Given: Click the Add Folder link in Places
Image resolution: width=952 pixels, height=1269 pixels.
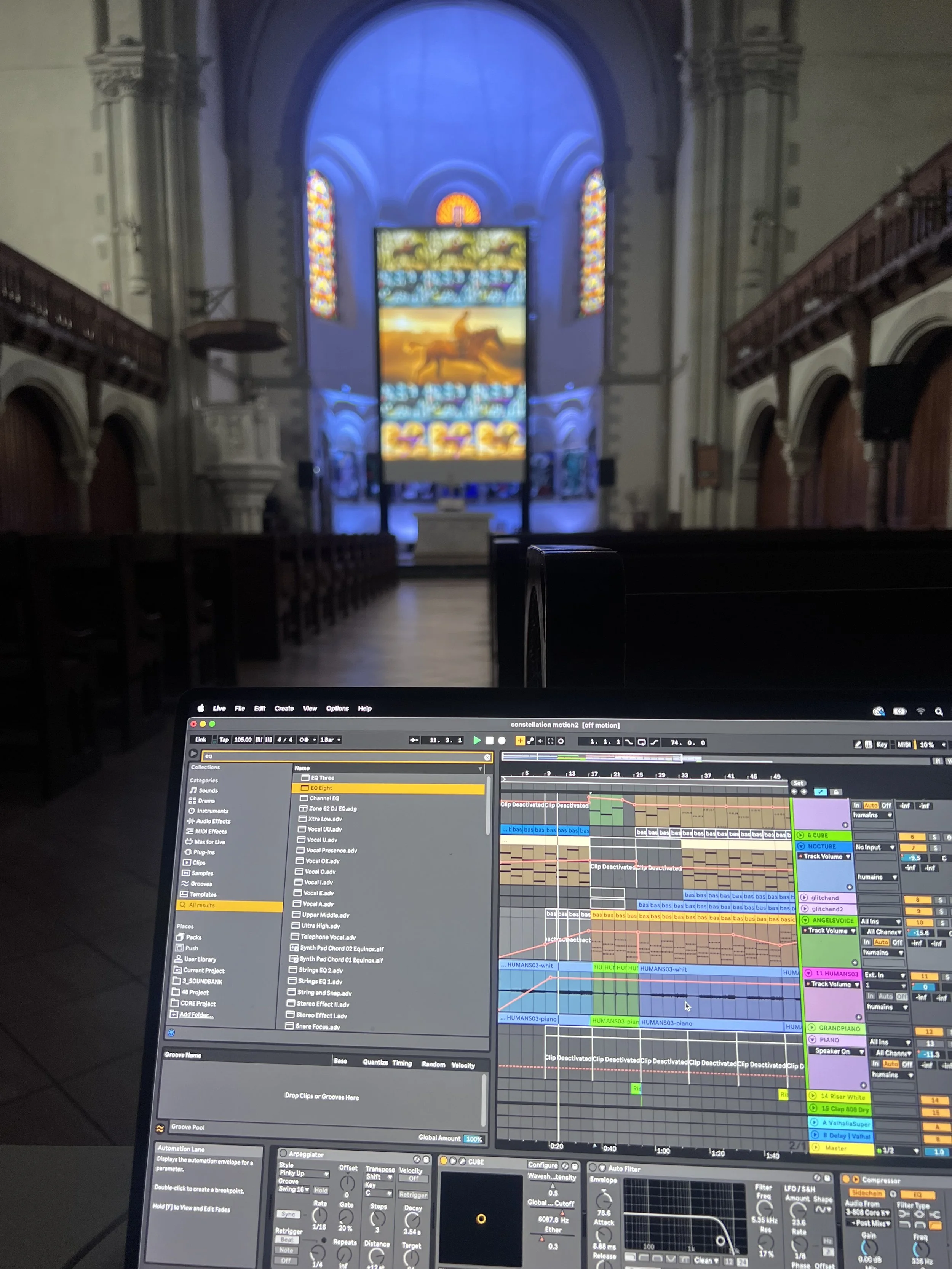Looking at the screenshot, I should pyautogui.click(x=196, y=1015).
